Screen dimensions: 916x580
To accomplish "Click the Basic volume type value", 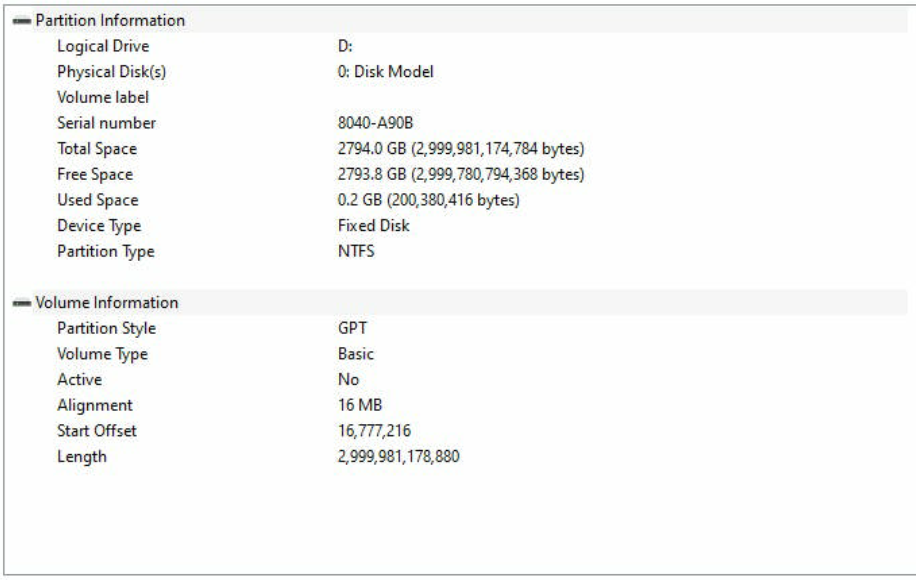I will [x=355, y=354].
